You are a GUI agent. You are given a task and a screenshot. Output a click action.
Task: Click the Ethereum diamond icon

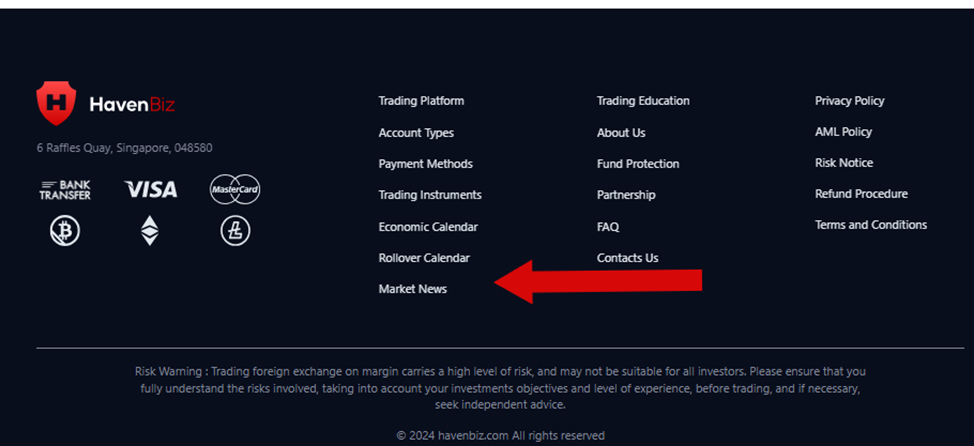pos(149,230)
